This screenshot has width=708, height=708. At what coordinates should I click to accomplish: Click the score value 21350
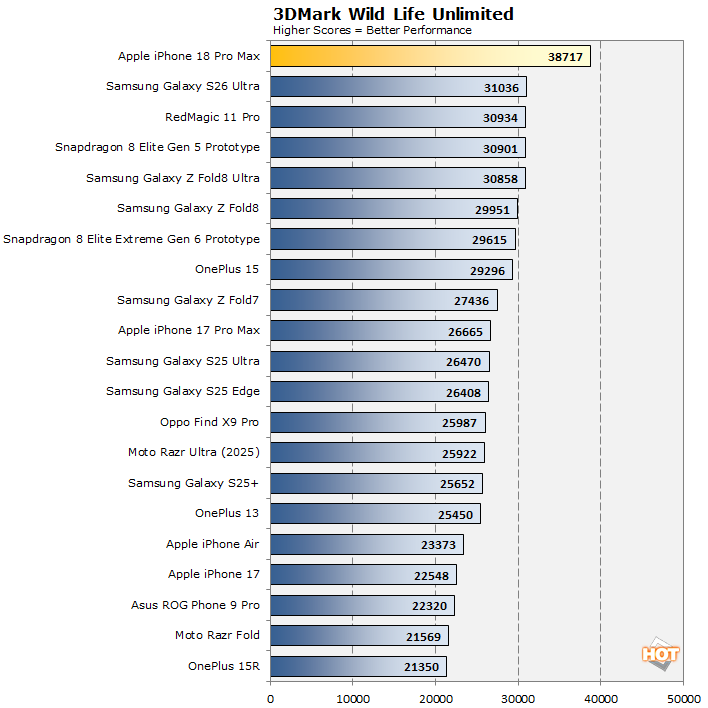click(x=421, y=666)
